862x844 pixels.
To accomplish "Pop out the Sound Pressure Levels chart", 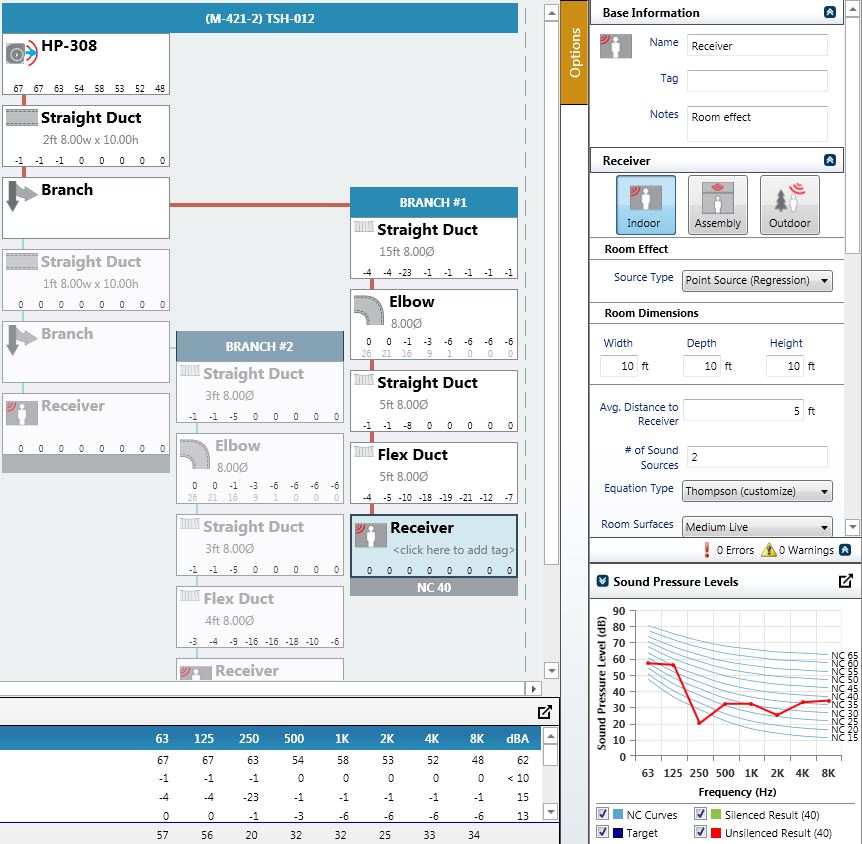I will tap(846, 581).
